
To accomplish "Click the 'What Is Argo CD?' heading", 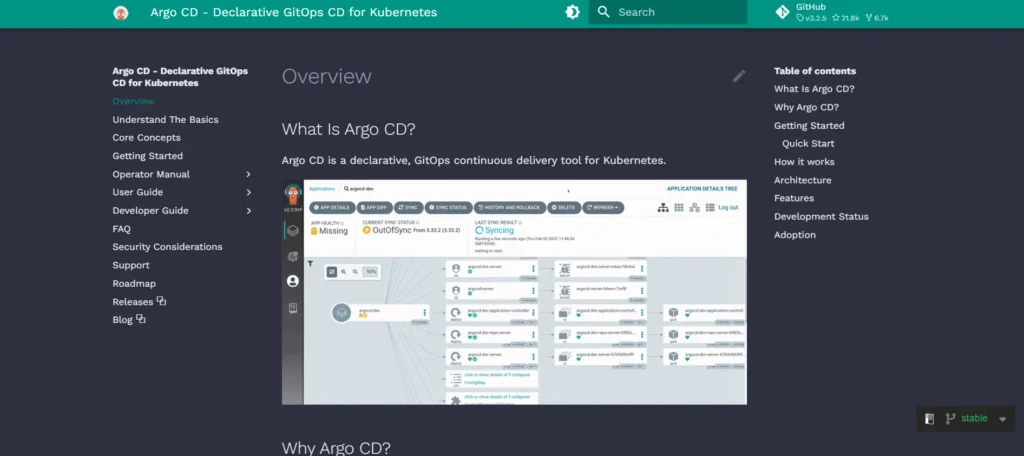I will point(349,129).
